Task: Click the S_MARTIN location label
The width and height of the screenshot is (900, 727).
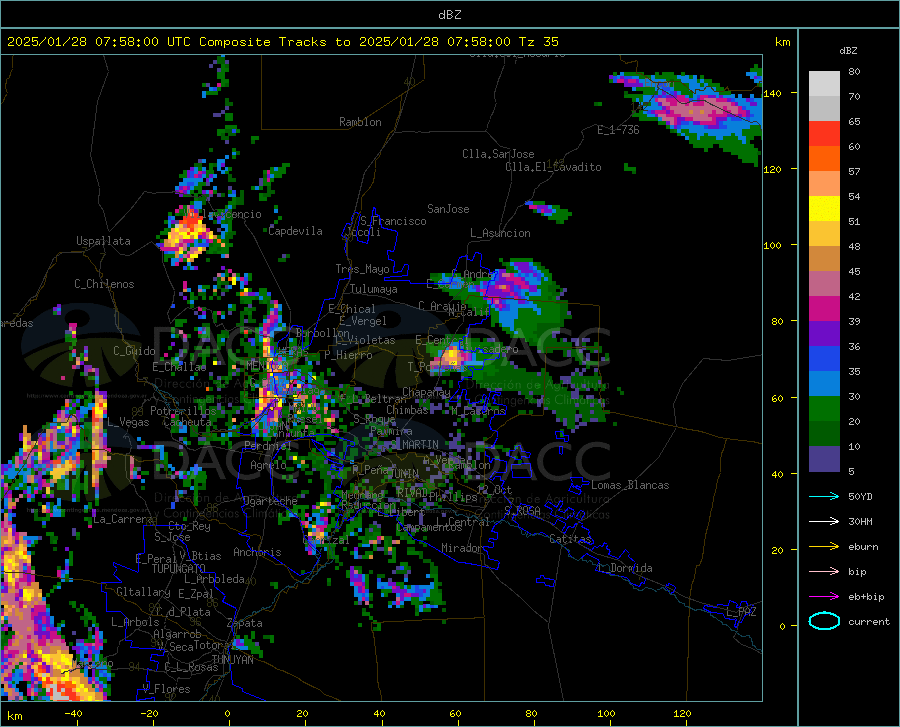Action: (415, 445)
